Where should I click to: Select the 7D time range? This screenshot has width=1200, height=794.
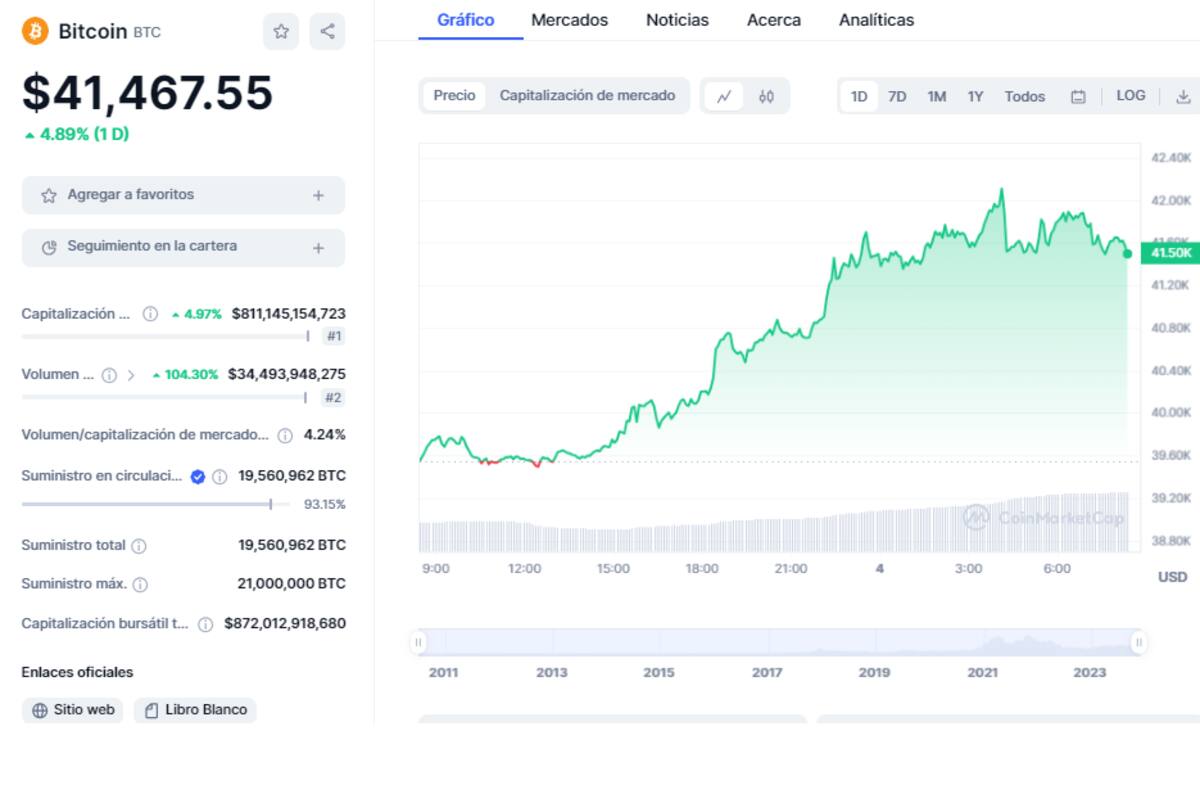coord(897,97)
